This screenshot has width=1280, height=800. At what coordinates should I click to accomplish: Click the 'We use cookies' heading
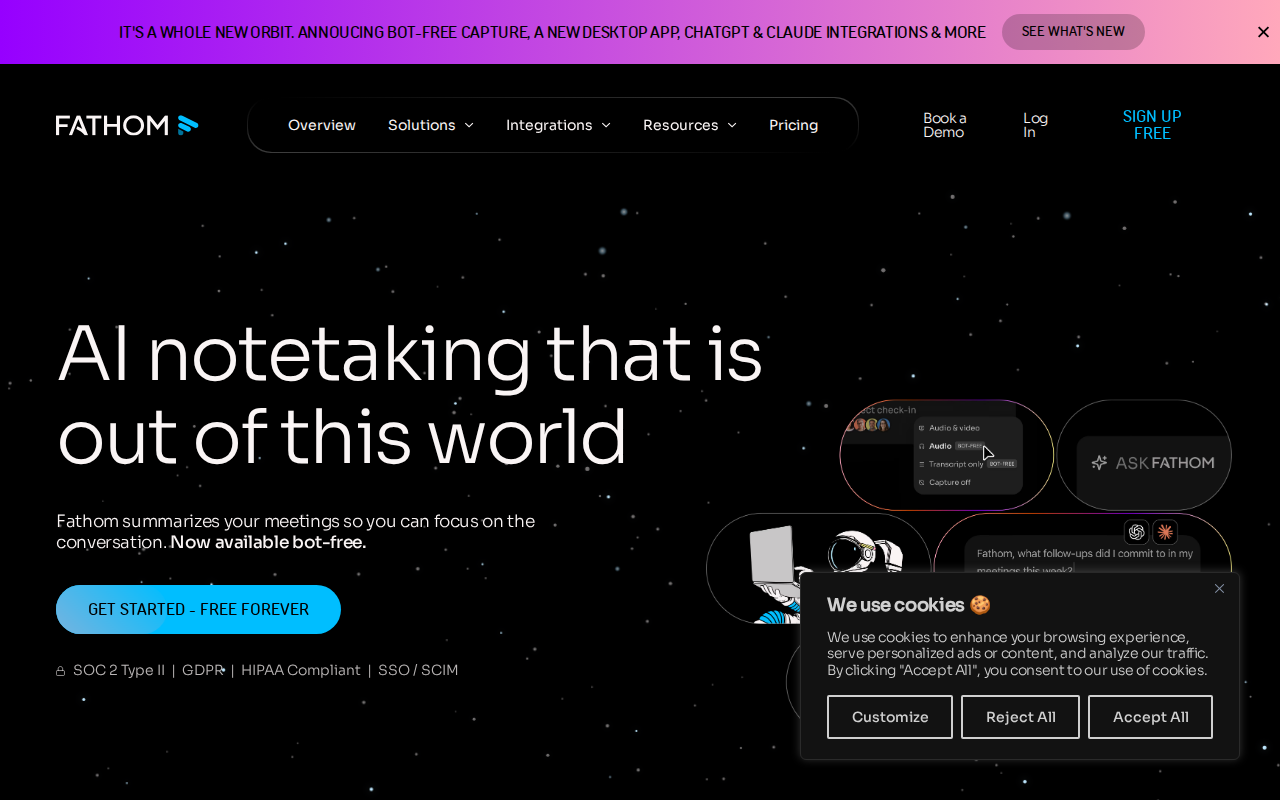coord(908,605)
